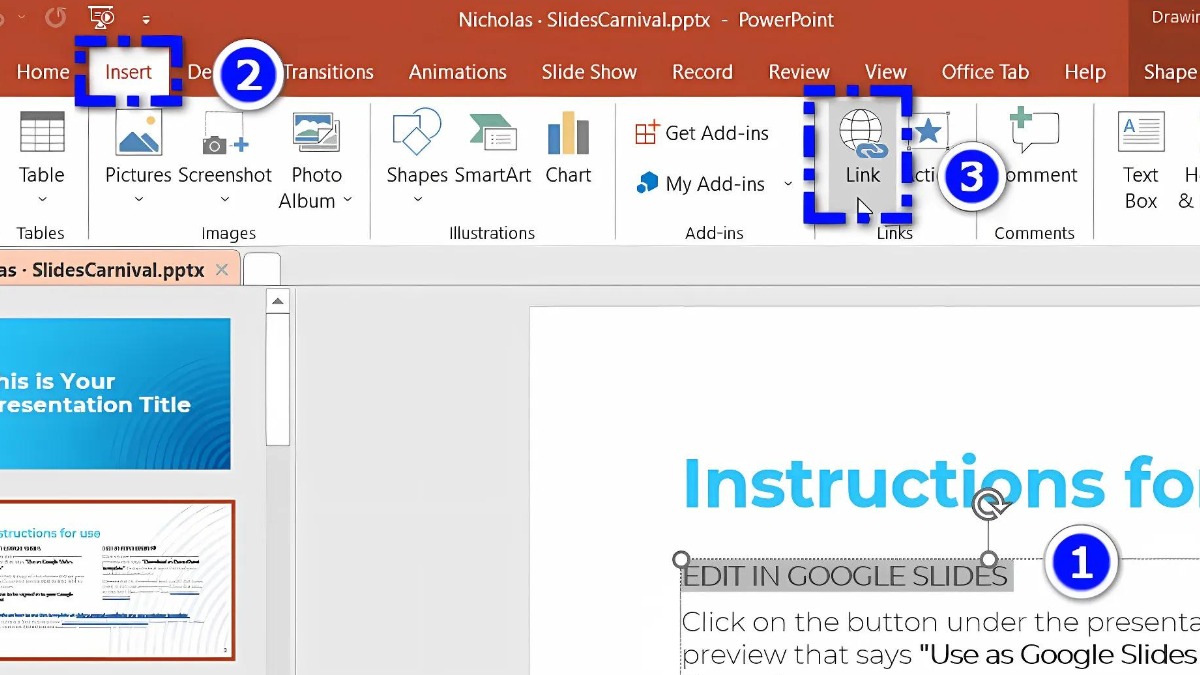
Task: Click the Link globe icon
Action: [x=862, y=133]
